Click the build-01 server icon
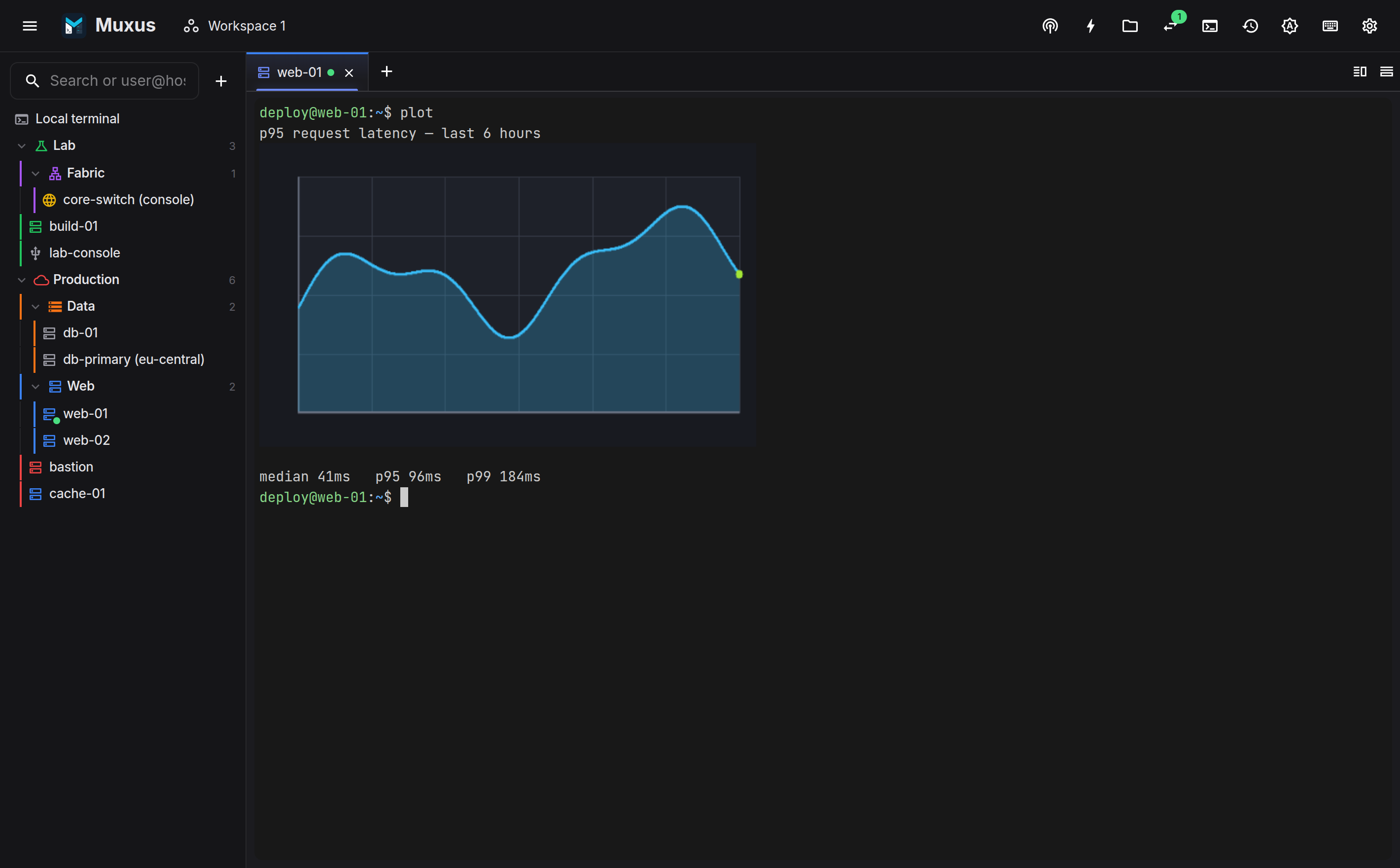 pyautogui.click(x=35, y=226)
